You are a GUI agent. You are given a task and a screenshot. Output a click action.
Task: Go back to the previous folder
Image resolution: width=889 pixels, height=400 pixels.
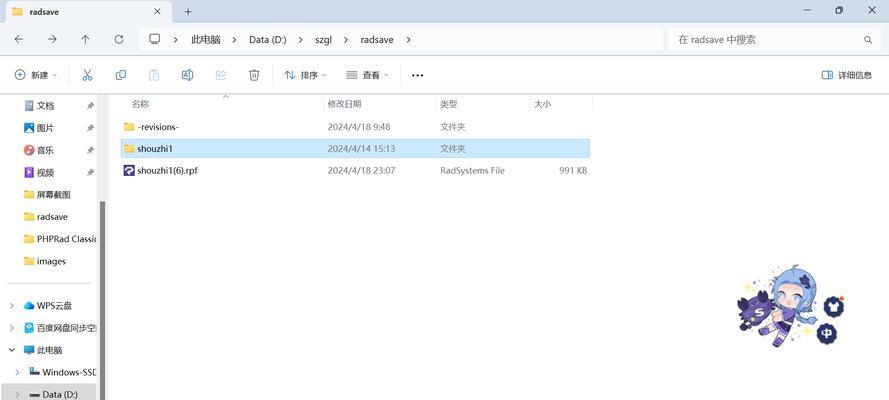[19, 40]
